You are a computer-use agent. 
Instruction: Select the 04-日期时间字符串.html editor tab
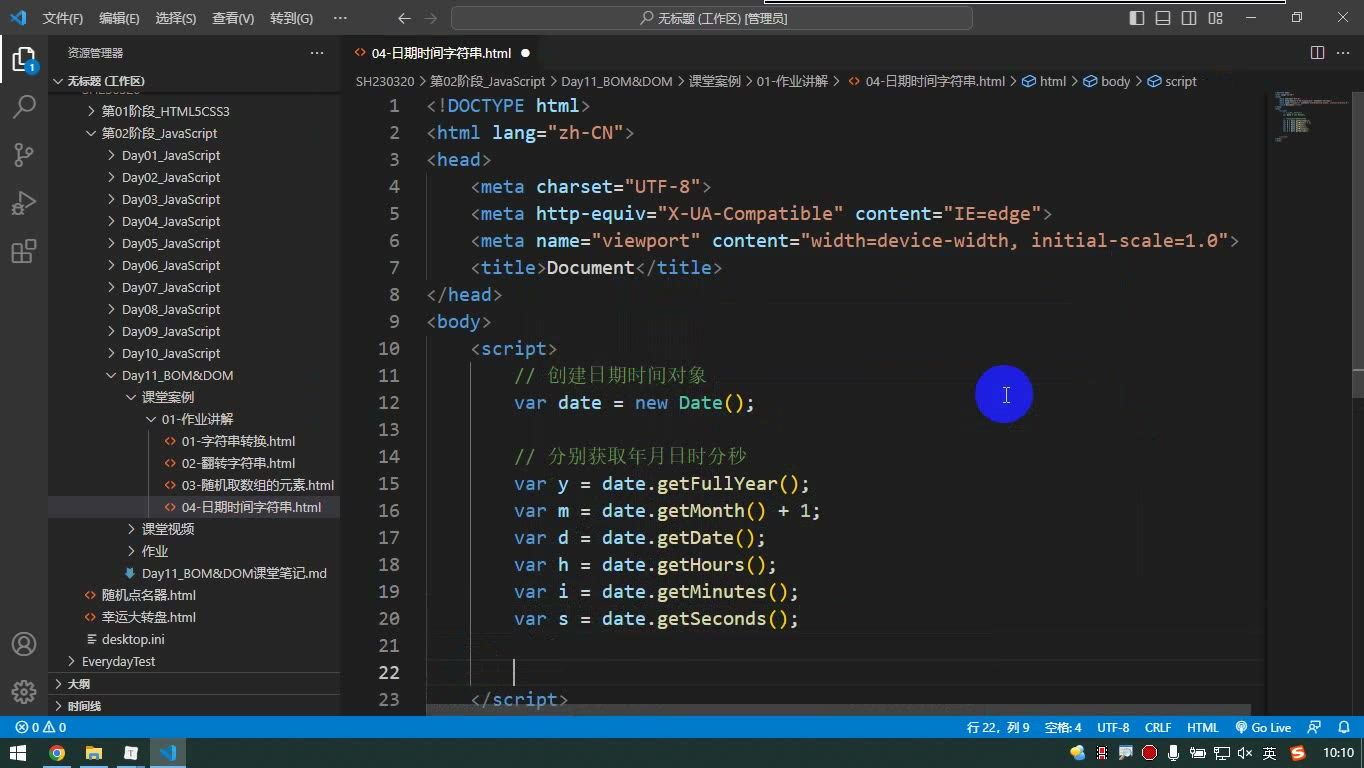click(441, 53)
